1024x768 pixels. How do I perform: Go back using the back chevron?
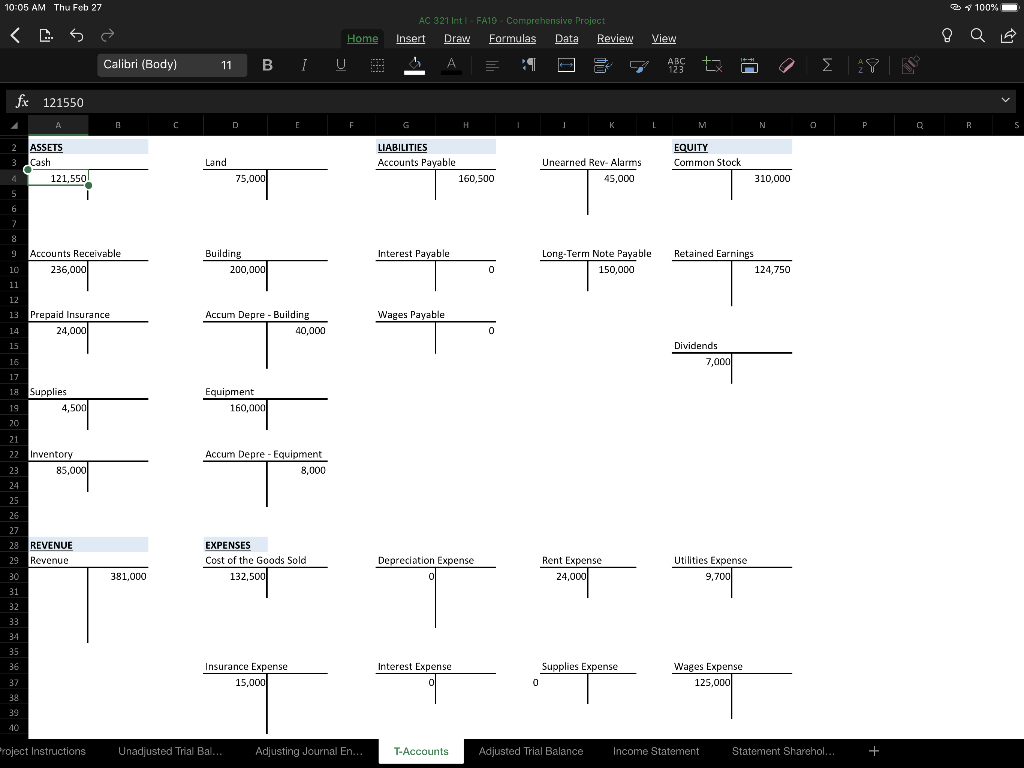[x=16, y=36]
